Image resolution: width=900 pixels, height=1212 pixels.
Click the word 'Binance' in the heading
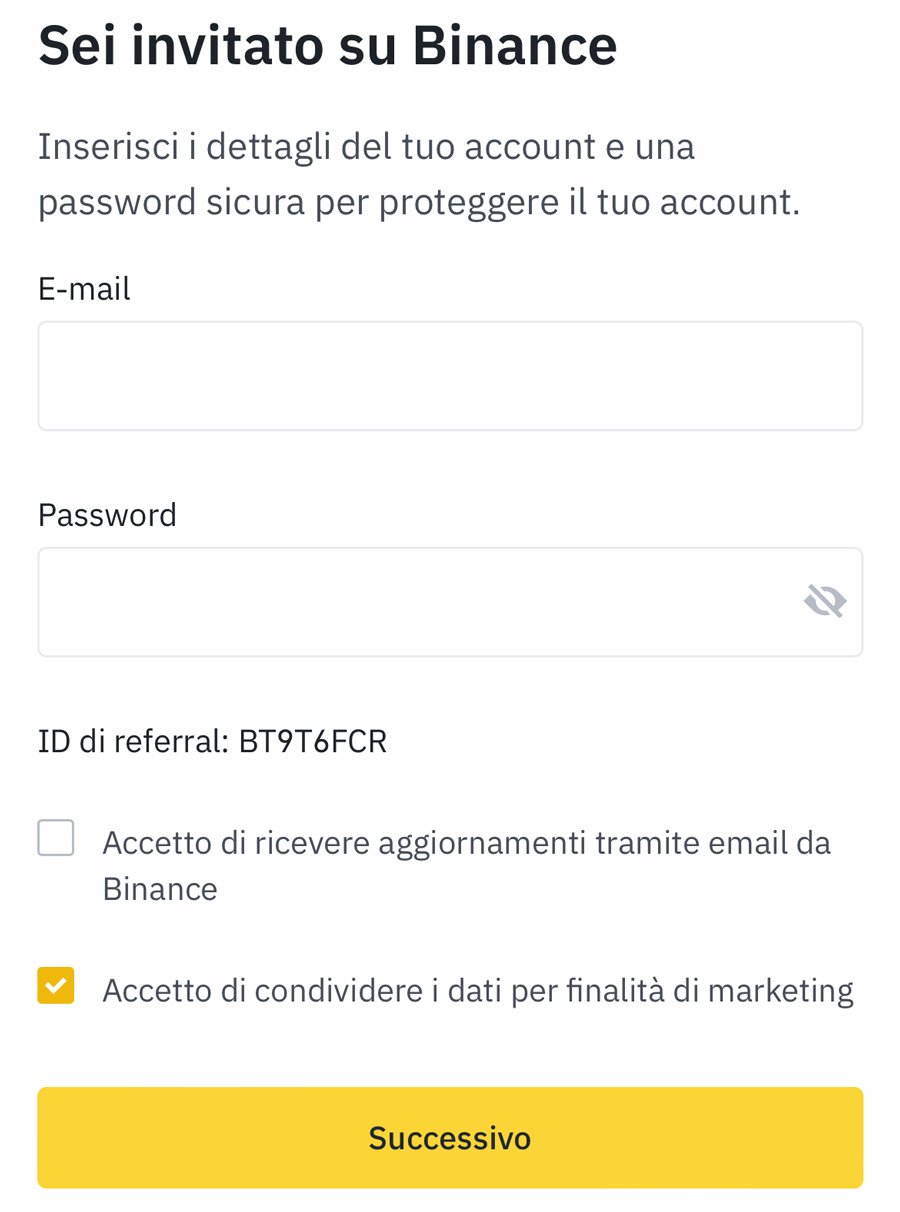point(514,45)
